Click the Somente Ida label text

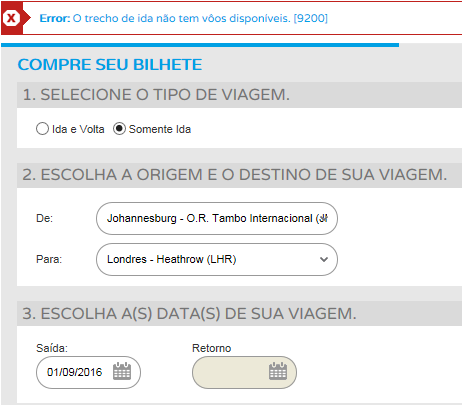(x=160, y=129)
